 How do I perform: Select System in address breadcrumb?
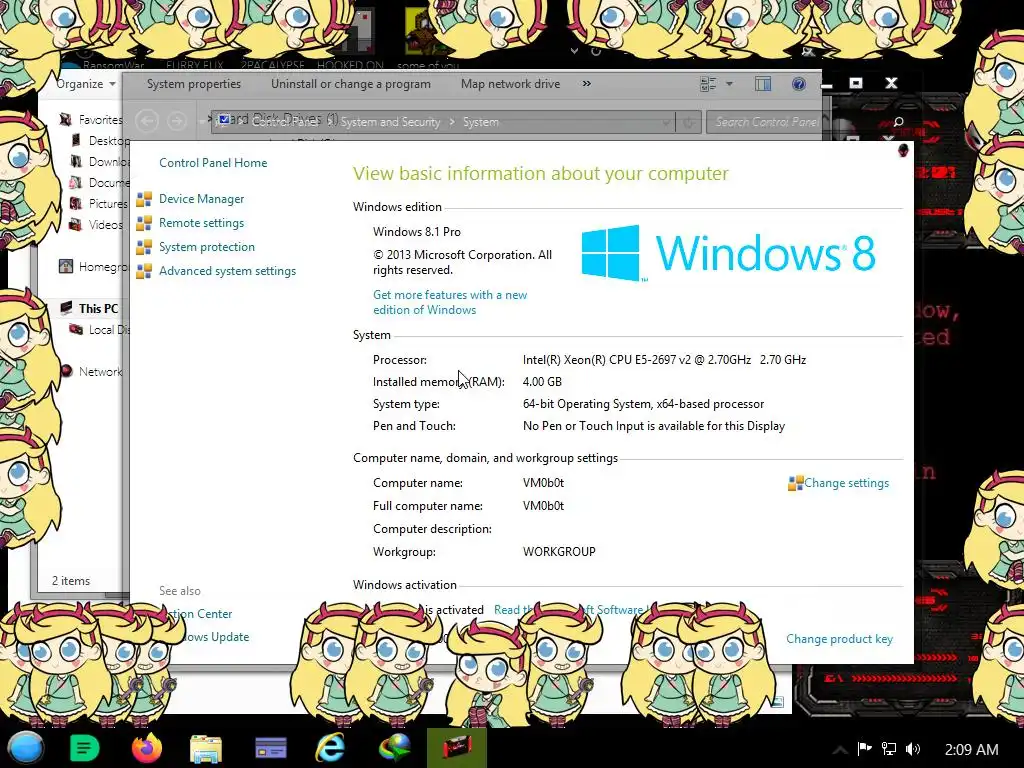tap(481, 122)
